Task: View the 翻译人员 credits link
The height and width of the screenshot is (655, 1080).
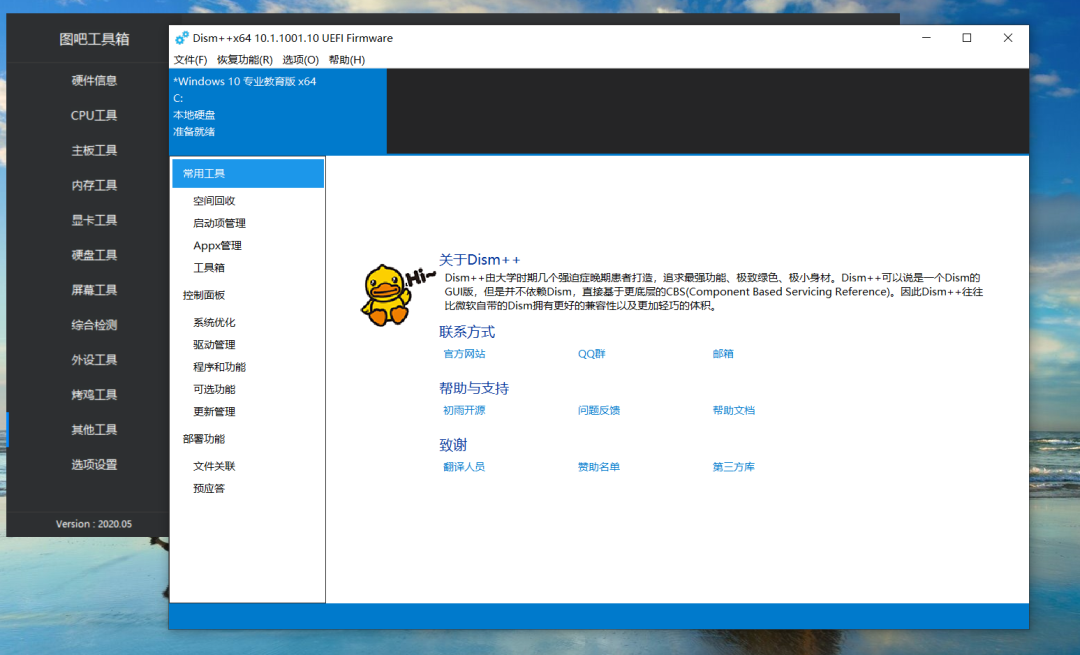Action: [x=464, y=466]
